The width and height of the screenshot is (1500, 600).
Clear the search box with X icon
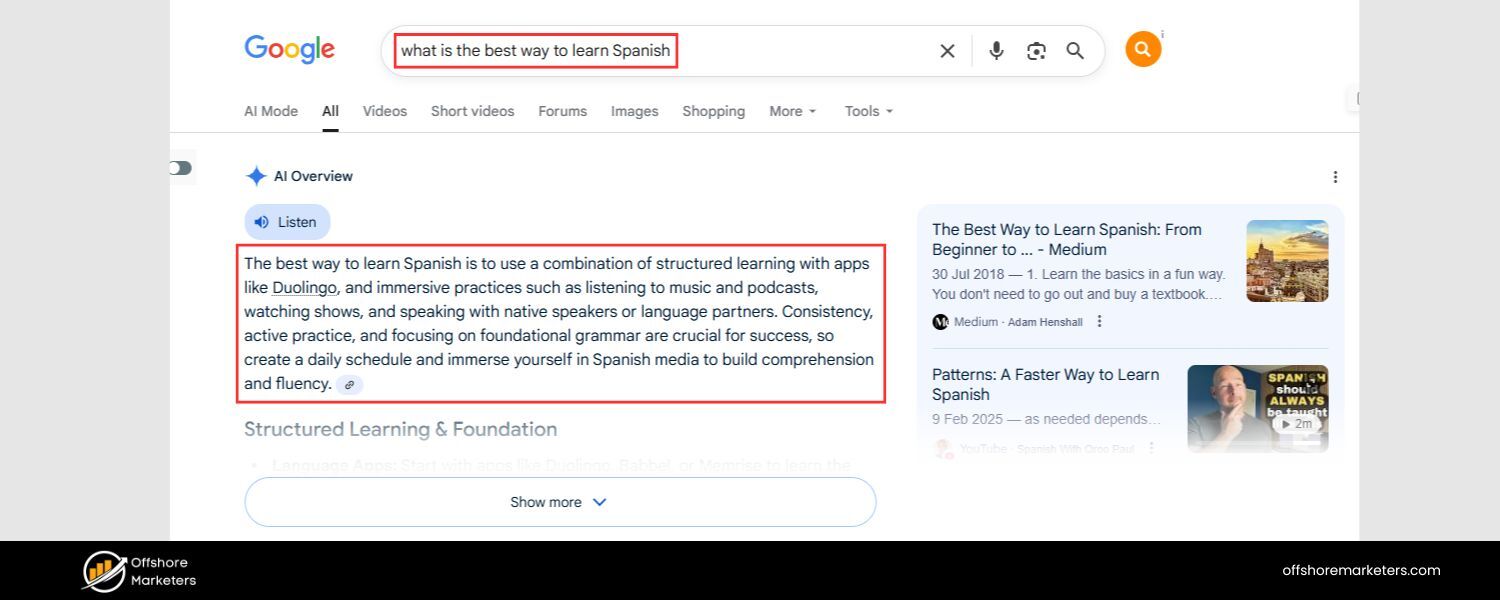click(947, 51)
